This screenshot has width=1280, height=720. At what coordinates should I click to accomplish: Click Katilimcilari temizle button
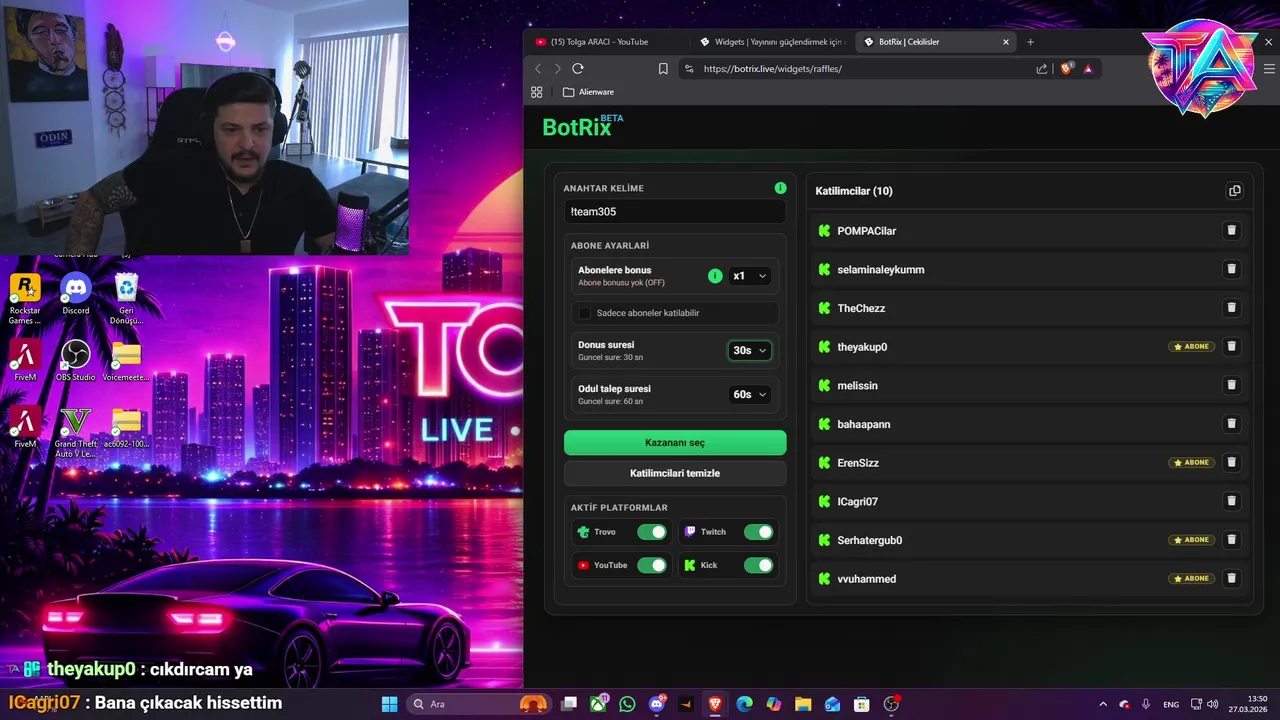[675, 473]
